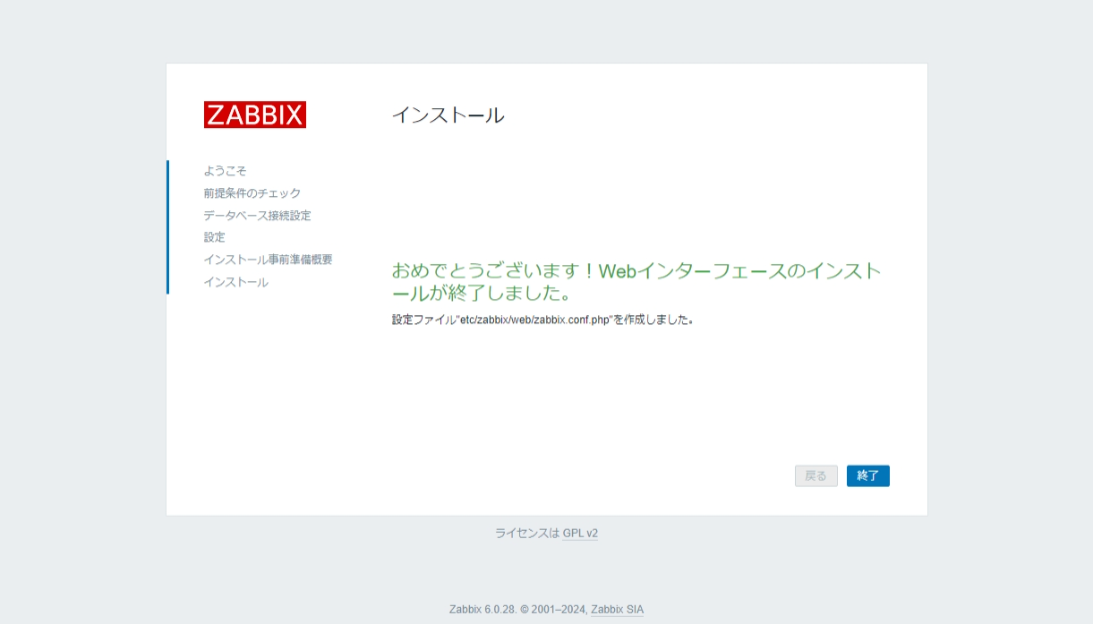Click the green おめでとうございます congratulation message
1093x624 pixels.
(636, 282)
